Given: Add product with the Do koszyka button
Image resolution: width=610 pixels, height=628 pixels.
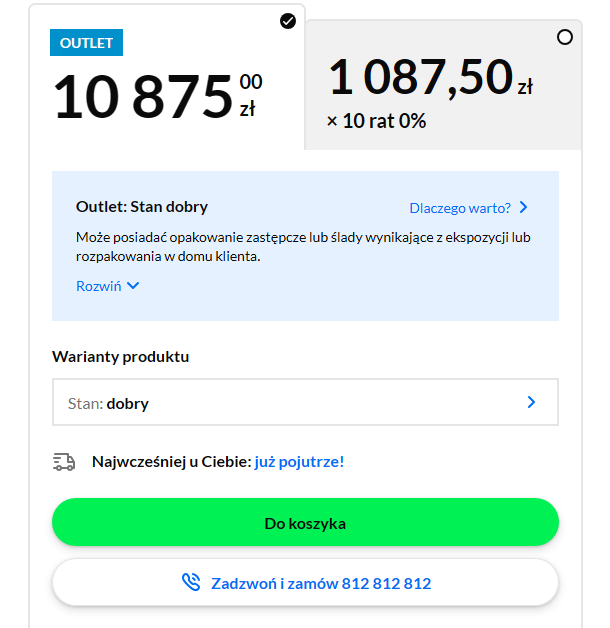Looking at the screenshot, I should [x=304, y=522].
